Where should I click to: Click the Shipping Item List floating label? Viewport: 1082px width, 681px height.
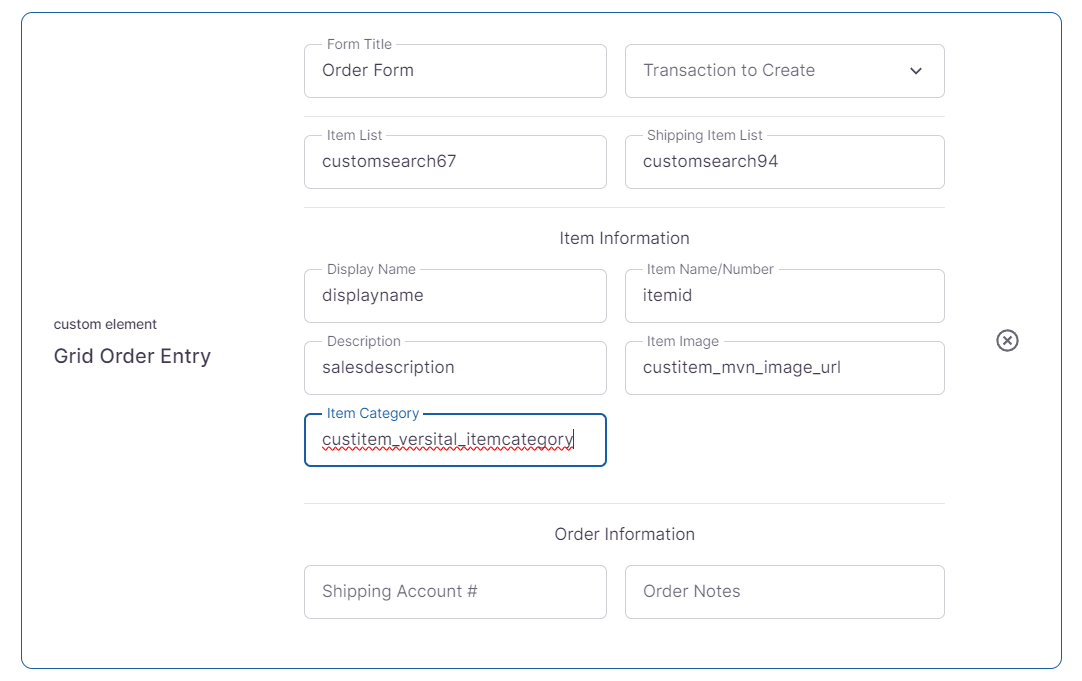pyautogui.click(x=704, y=135)
